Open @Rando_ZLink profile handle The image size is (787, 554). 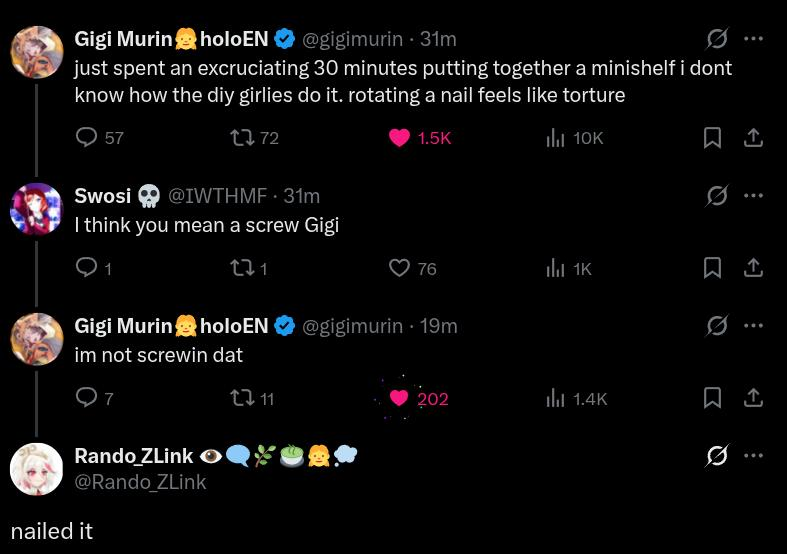coord(140,482)
